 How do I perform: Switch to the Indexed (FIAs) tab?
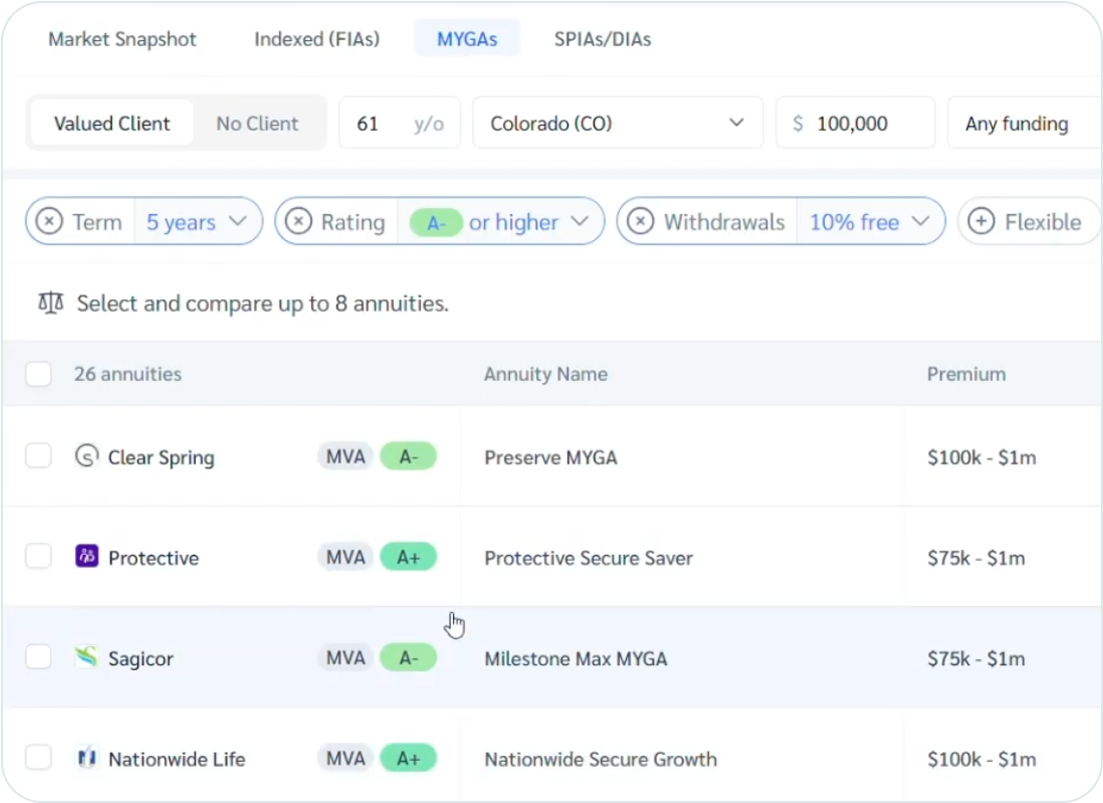pyautogui.click(x=317, y=39)
